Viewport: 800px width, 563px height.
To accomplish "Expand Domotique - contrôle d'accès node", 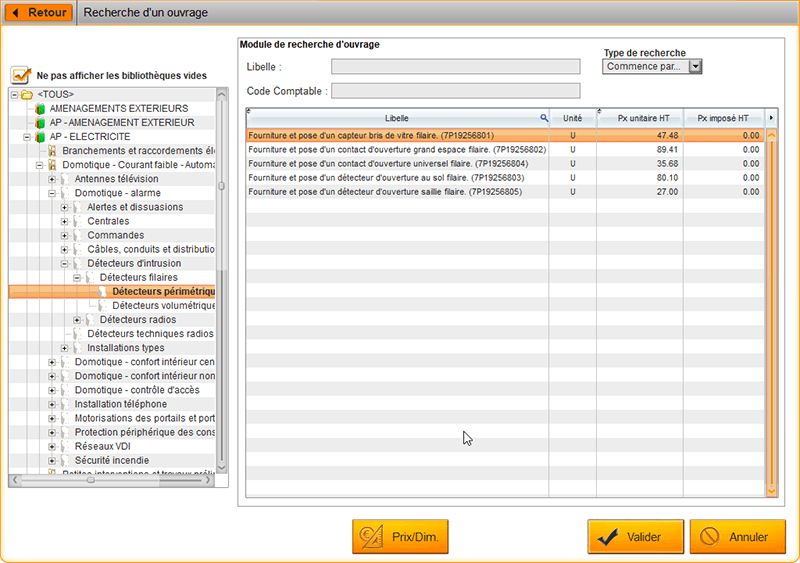I will coord(52,390).
